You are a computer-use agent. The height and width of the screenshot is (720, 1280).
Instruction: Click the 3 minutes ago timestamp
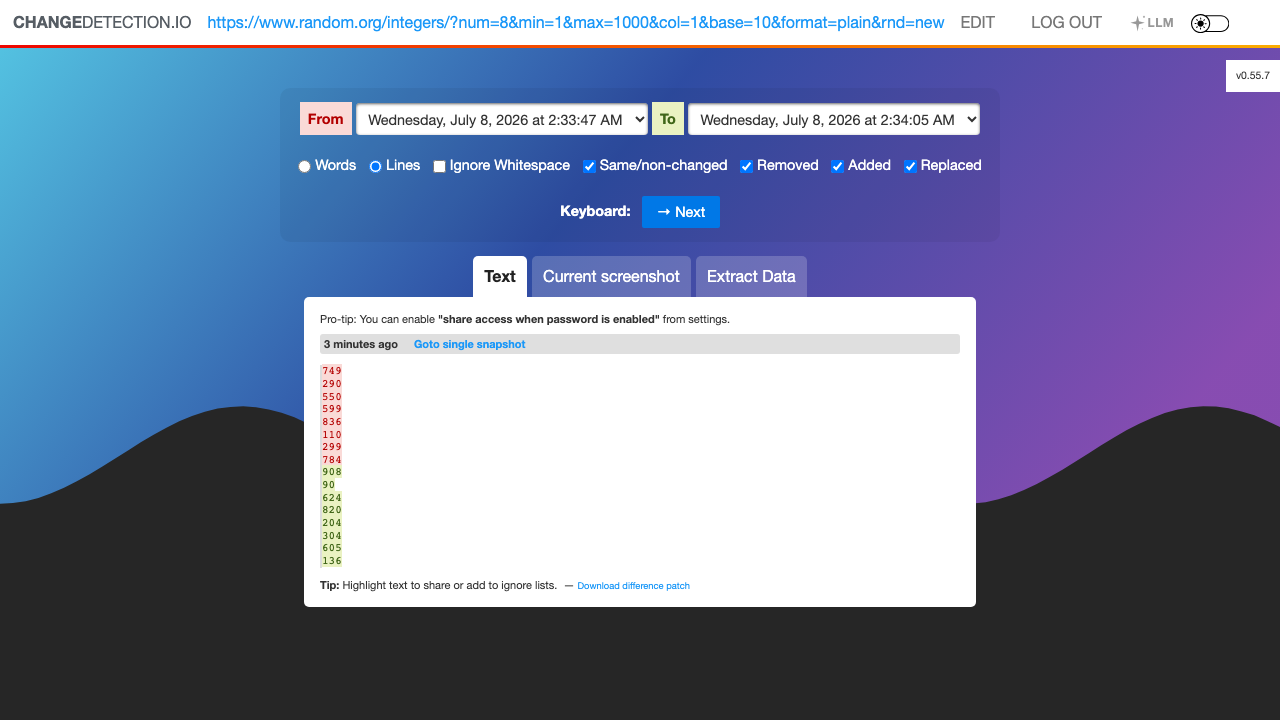click(x=361, y=344)
